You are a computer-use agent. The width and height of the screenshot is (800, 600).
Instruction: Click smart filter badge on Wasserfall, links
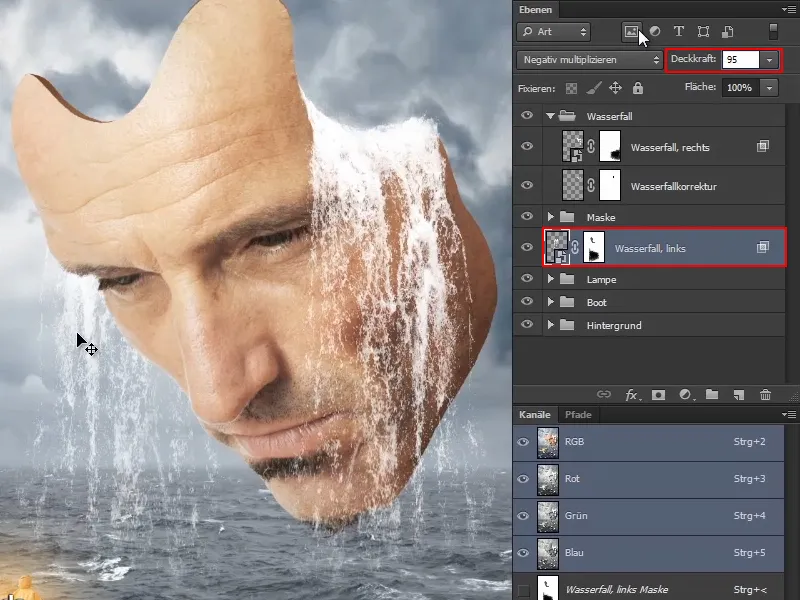tap(763, 247)
